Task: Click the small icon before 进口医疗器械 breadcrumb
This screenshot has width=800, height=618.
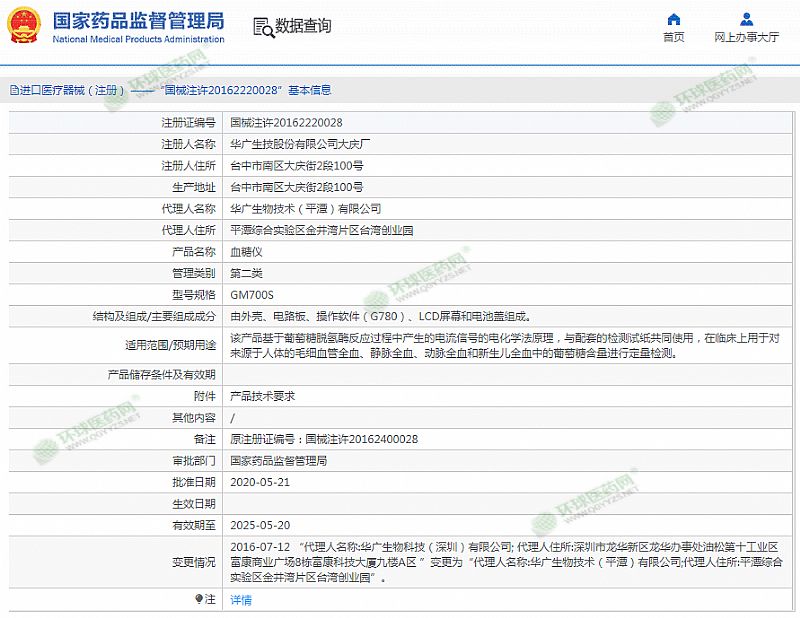Action: tap(12, 89)
